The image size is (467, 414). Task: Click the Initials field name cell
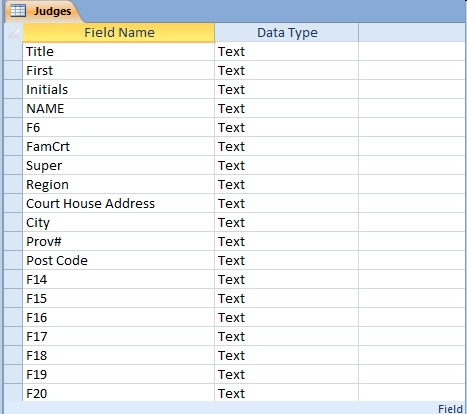119,89
